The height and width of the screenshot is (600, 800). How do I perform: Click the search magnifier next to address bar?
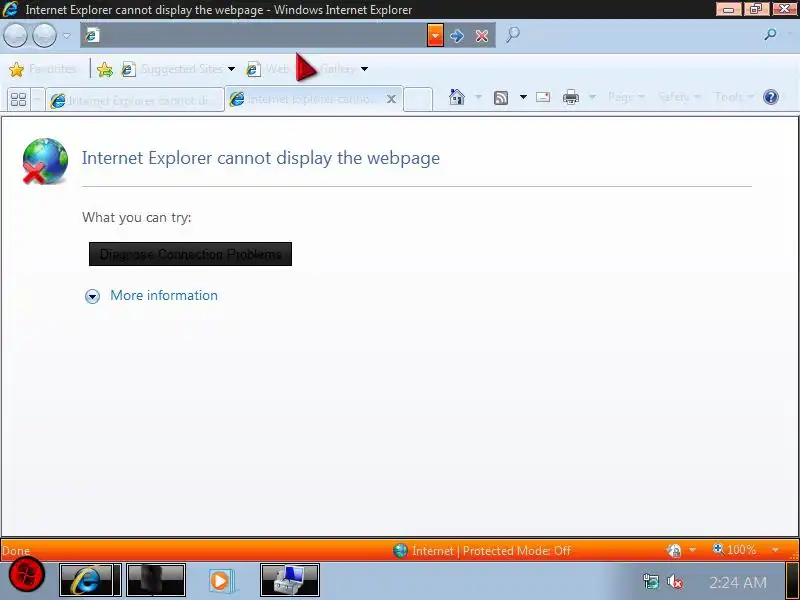click(x=512, y=35)
